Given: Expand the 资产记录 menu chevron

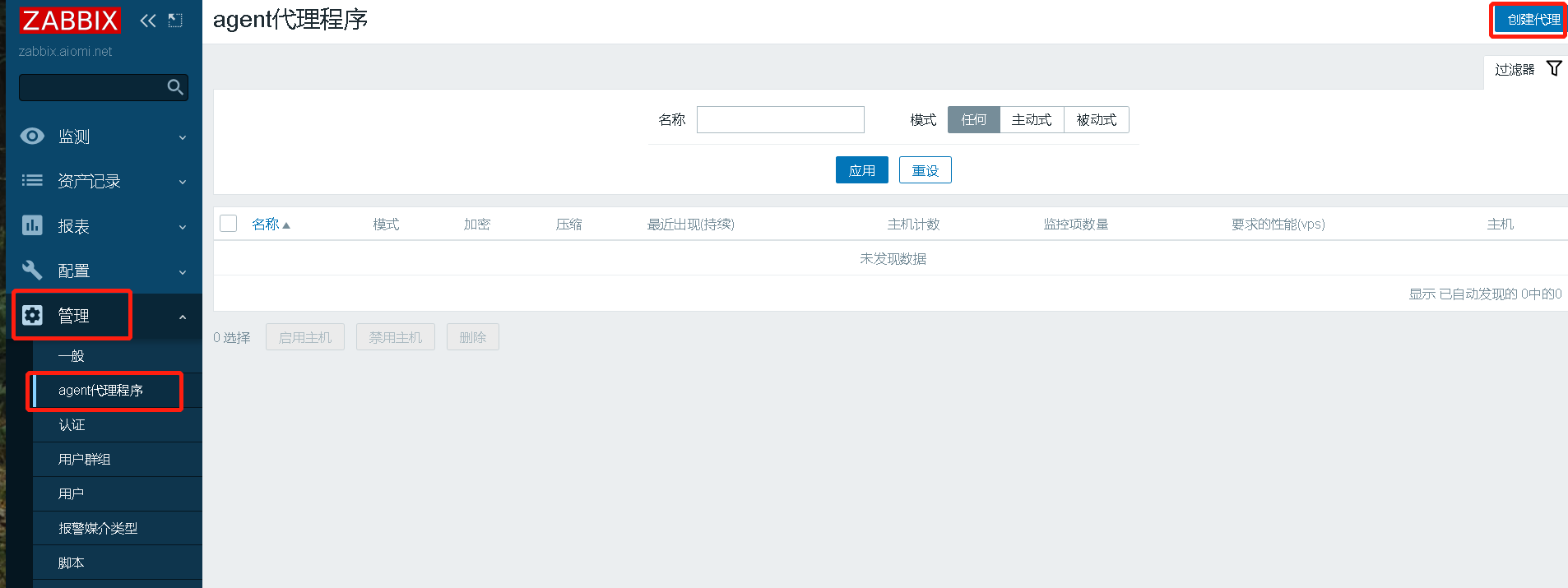Looking at the screenshot, I should coord(183,182).
